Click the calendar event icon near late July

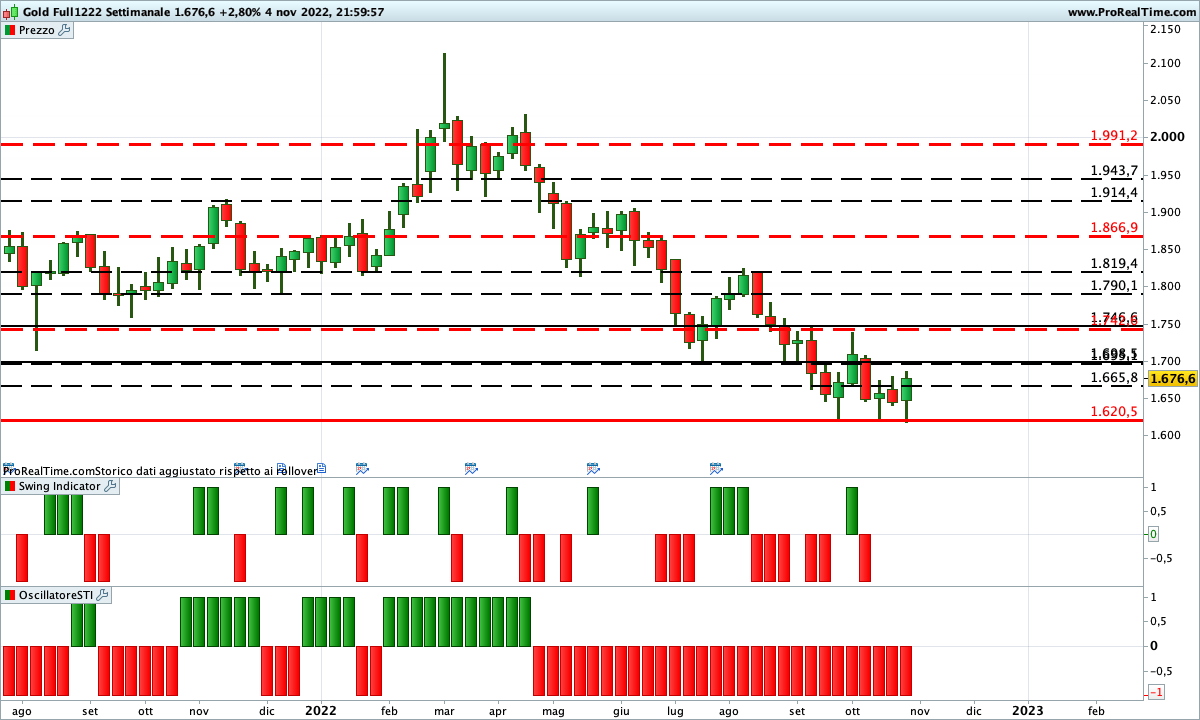(x=716, y=467)
